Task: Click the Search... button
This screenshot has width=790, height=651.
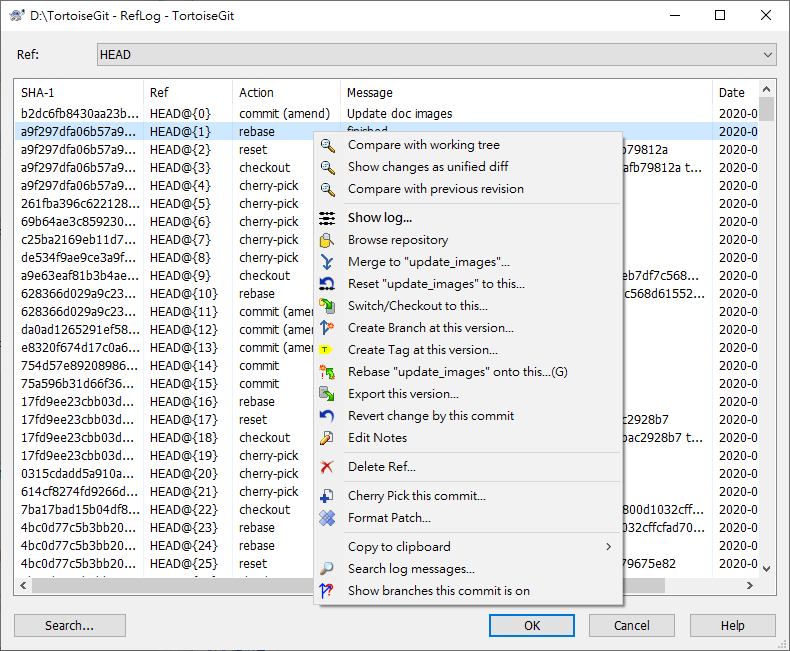Action: pyautogui.click(x=70, y=626)
